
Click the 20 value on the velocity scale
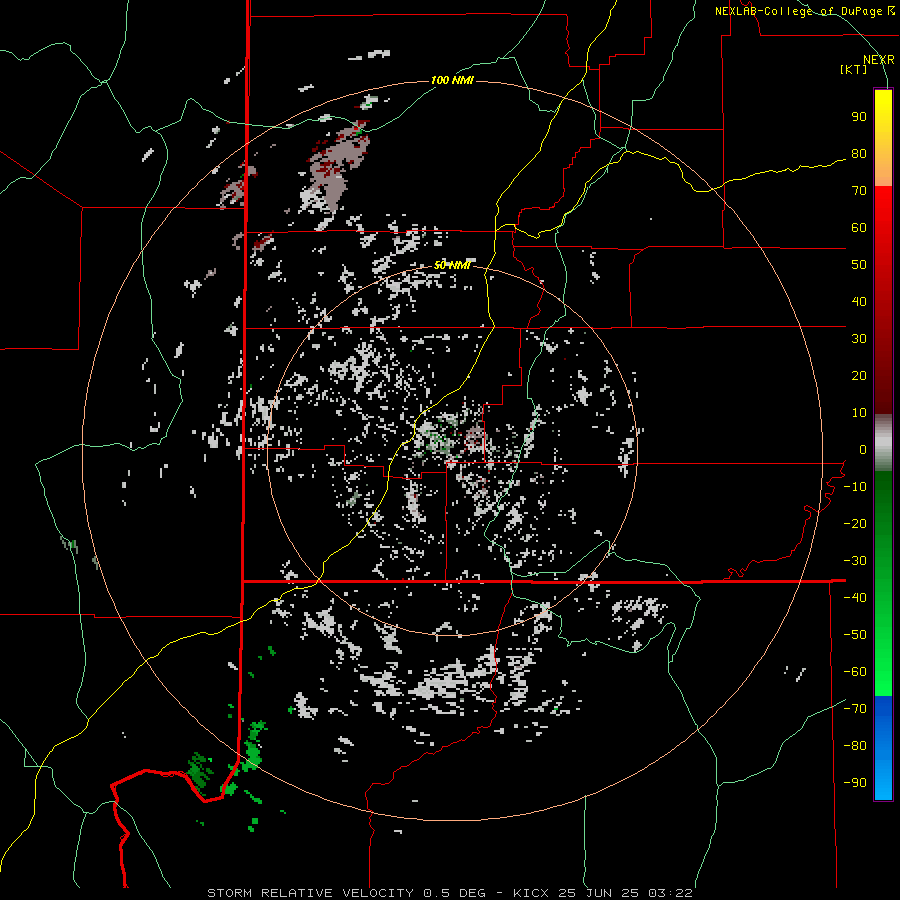[x=859, y=376]
